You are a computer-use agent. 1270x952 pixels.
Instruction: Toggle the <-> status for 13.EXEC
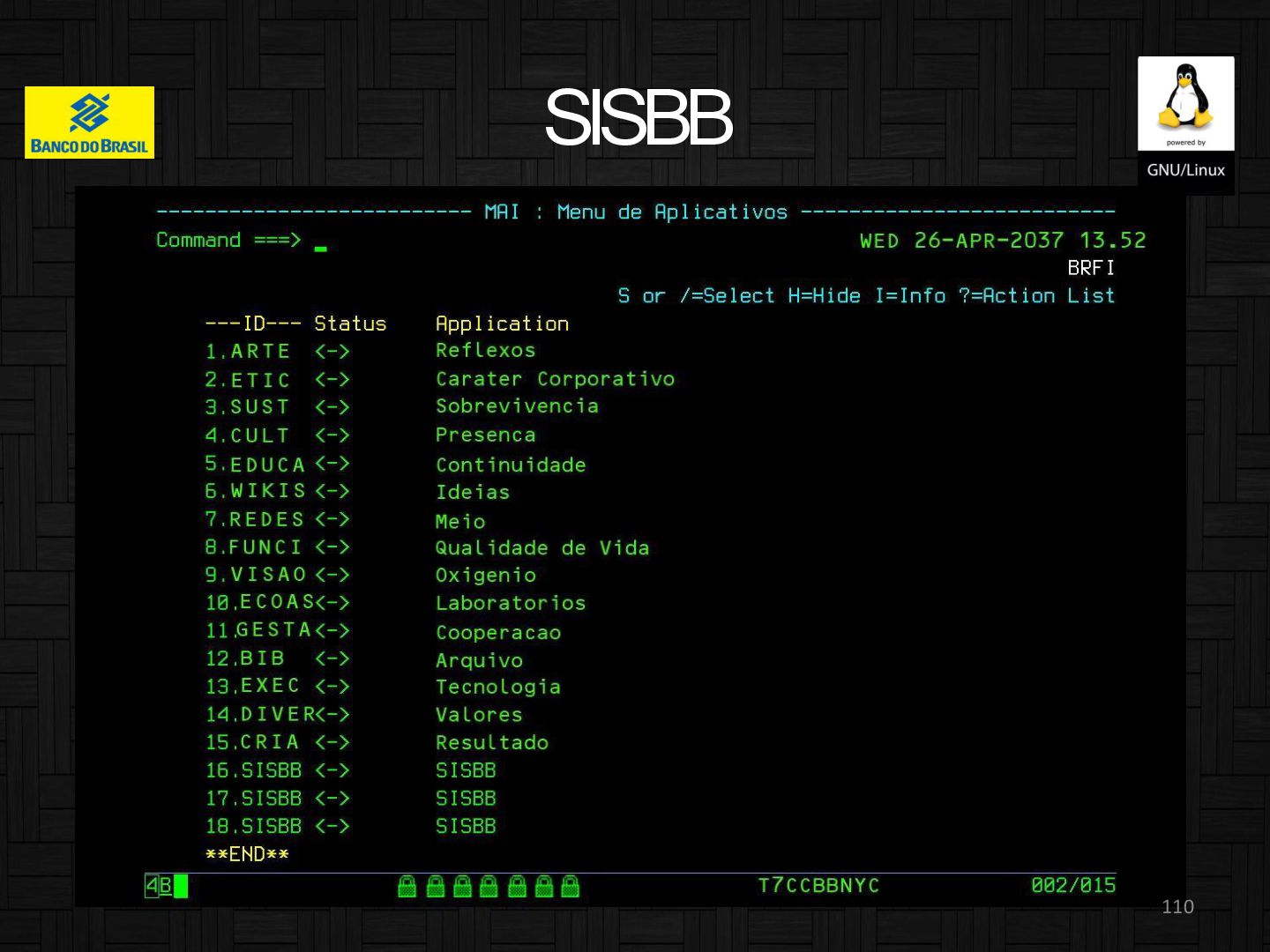point(332,687)
